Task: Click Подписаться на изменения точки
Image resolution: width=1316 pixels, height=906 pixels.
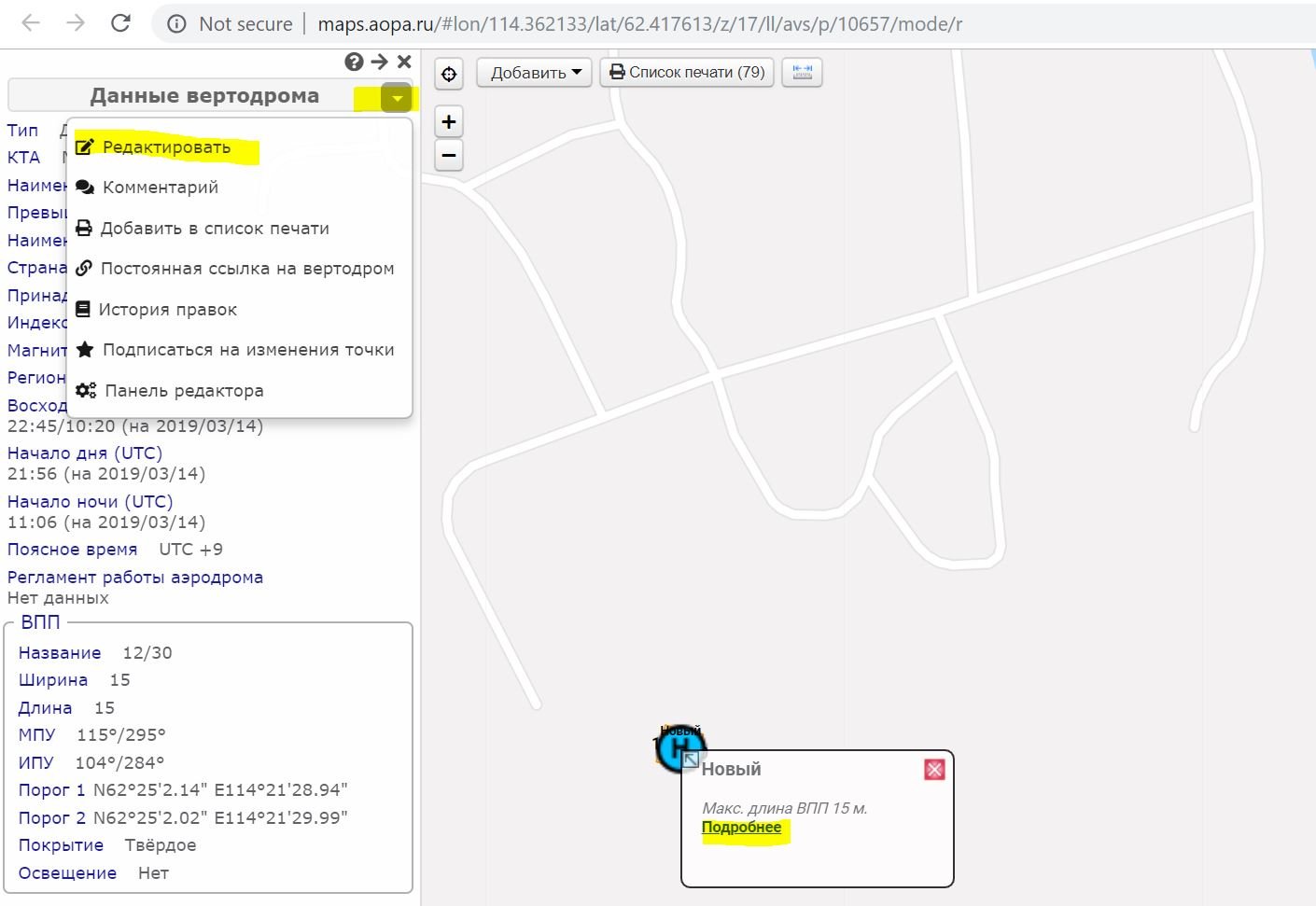Action: point(247,350)
